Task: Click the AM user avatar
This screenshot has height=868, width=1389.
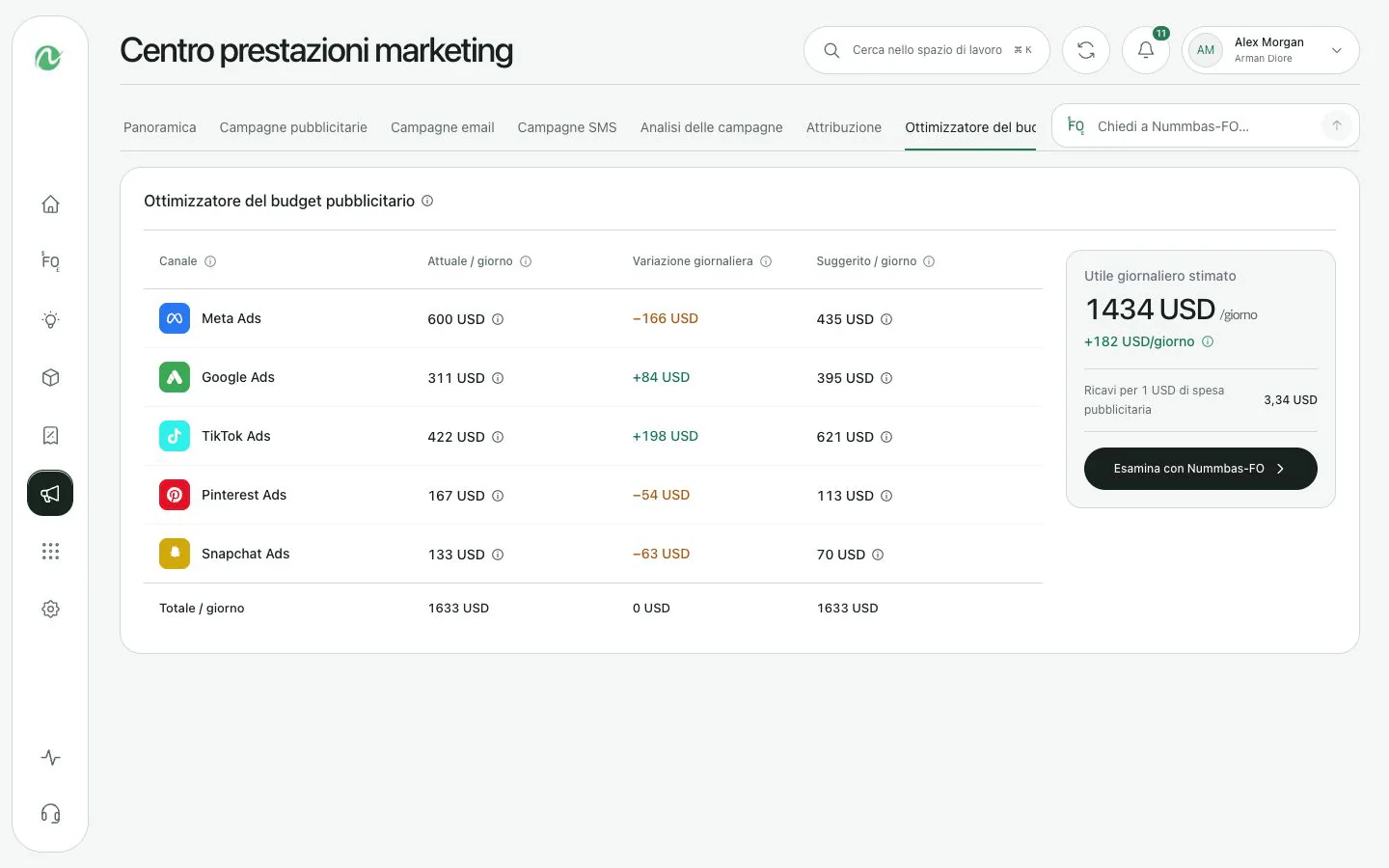Action: 1206,50
